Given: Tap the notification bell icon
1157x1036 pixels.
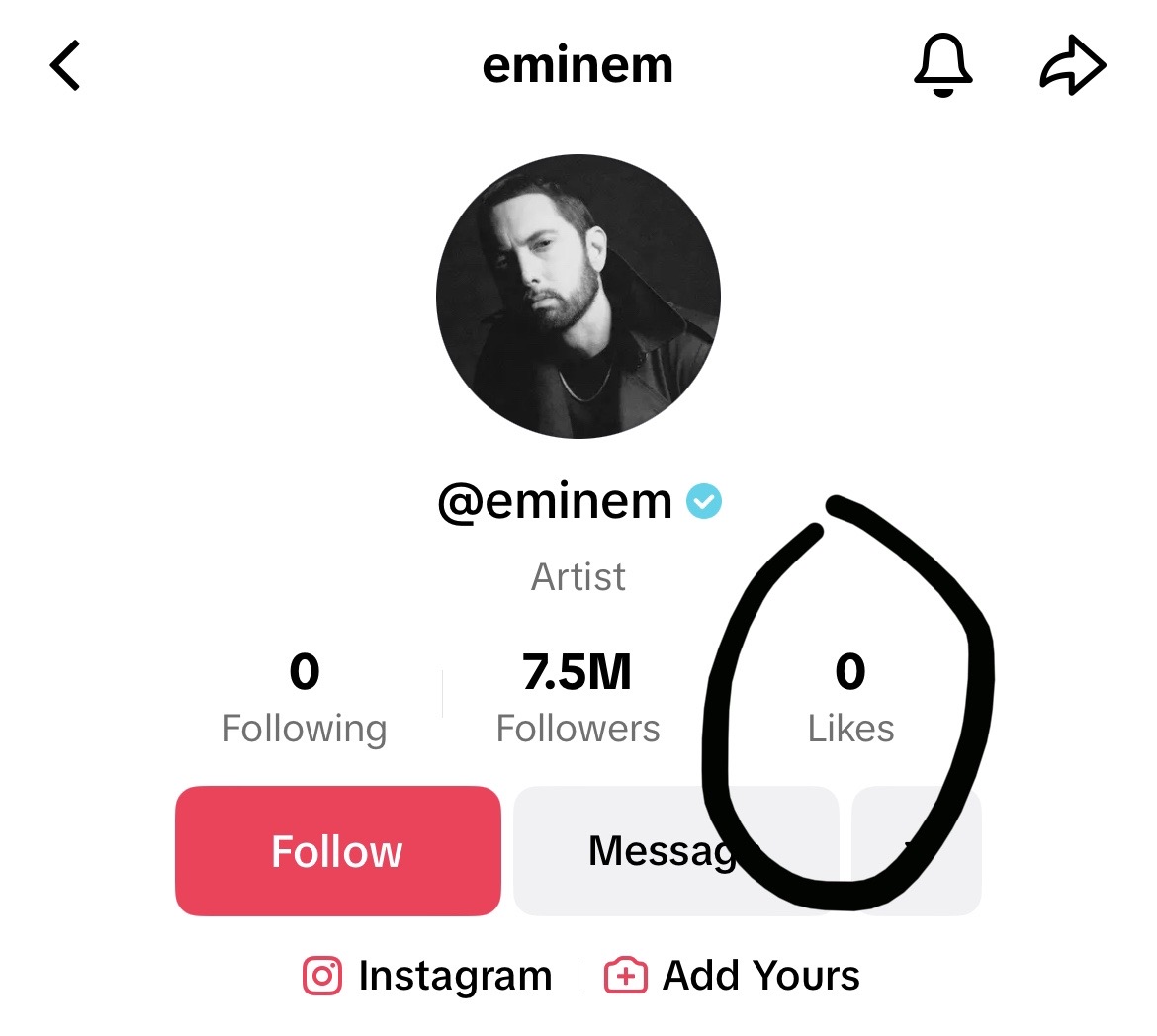Looking at the screenshot, I should 943,65.
